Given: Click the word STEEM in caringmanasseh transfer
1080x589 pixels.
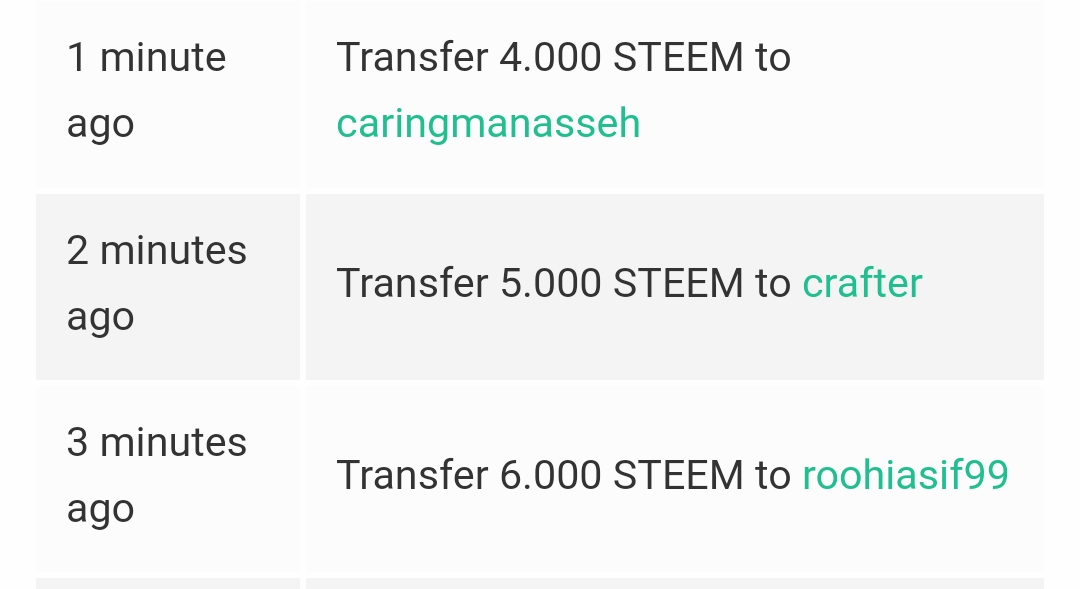Looking at the screenshot, I should (678, 58).
